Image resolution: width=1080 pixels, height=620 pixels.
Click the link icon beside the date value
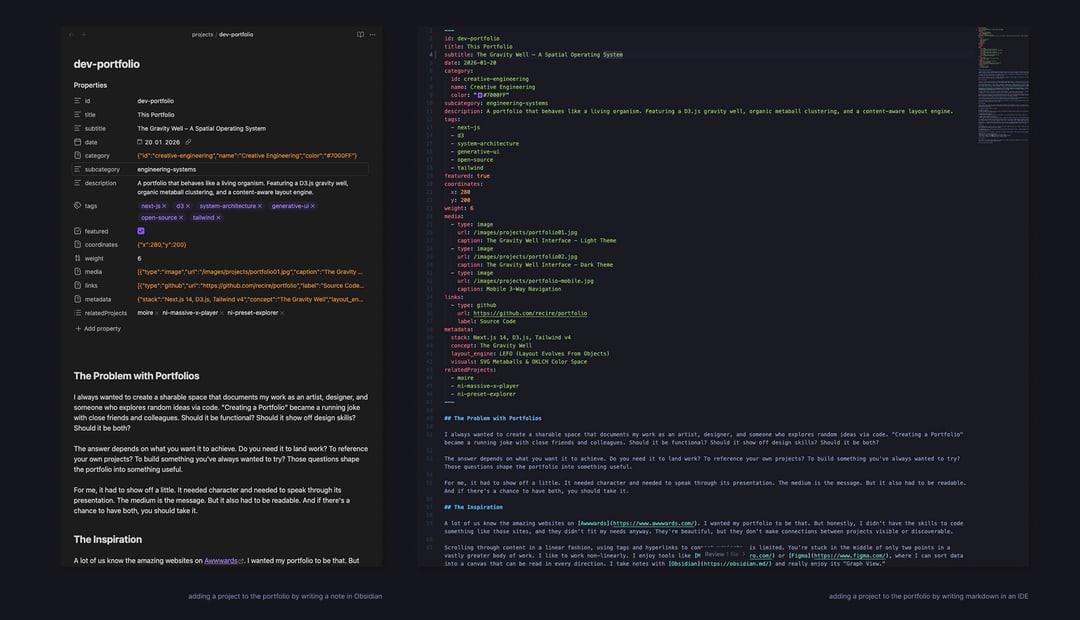(188, 142)
